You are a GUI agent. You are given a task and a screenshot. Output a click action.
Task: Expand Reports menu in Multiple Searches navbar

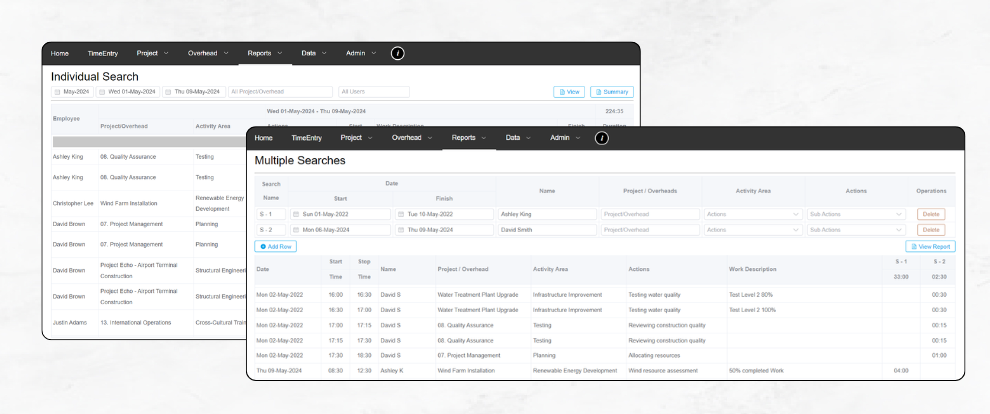468,138
